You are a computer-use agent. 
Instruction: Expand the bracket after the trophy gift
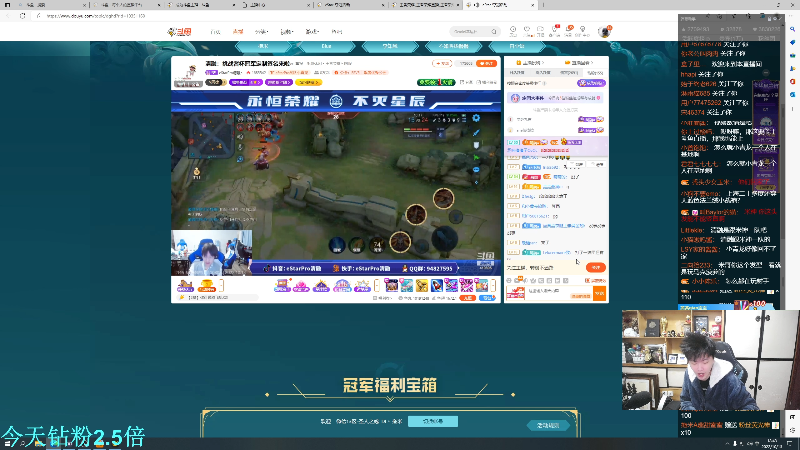pyautogui.click(x=221, y=286)
